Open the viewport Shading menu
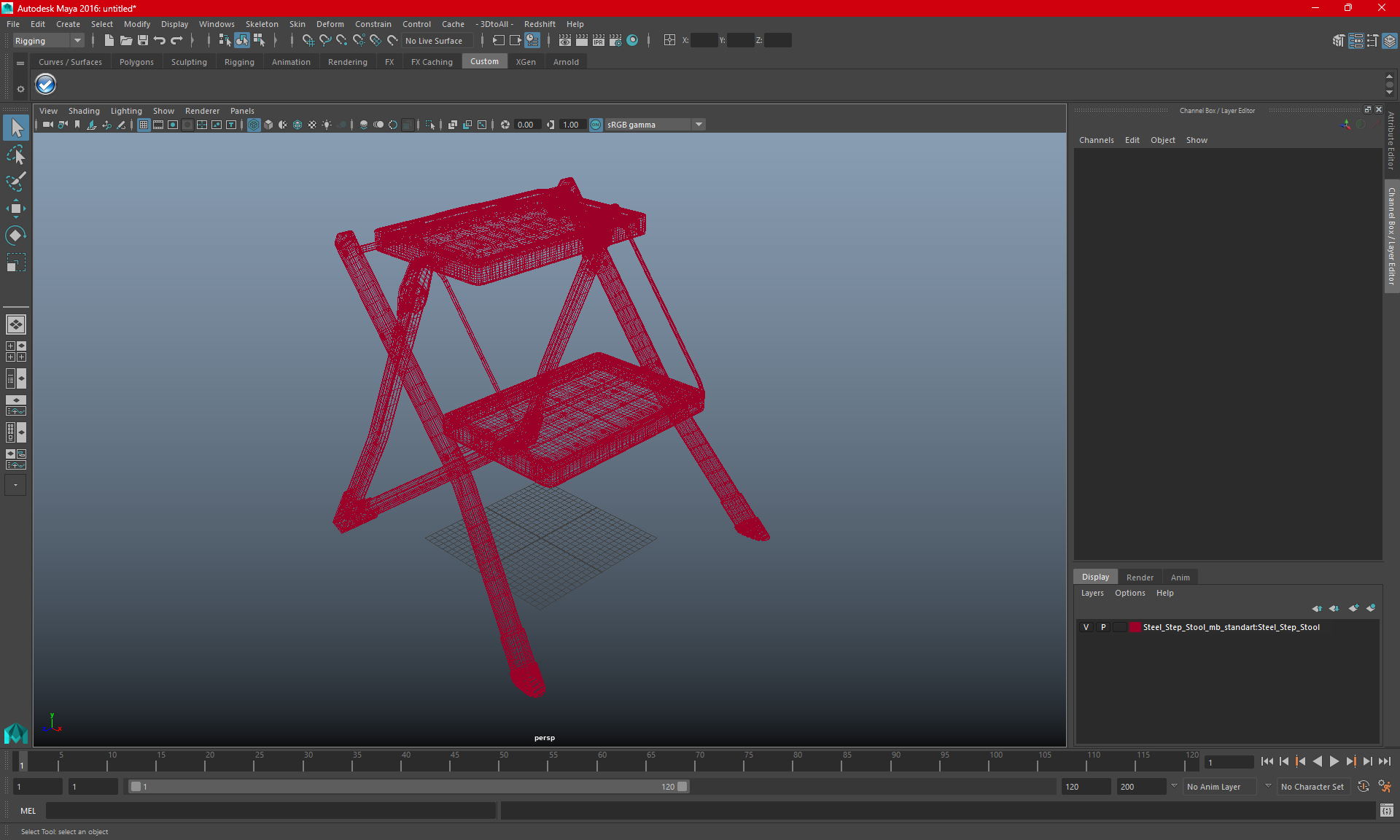This screenshot has width=1400, height=840. click(84, 111)
